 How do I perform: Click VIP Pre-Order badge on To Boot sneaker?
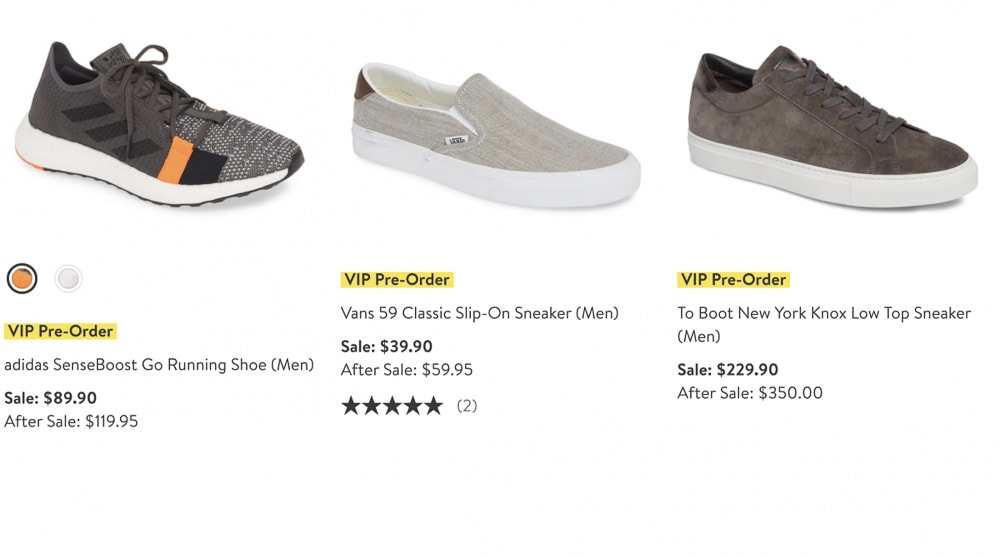[733, 279]
